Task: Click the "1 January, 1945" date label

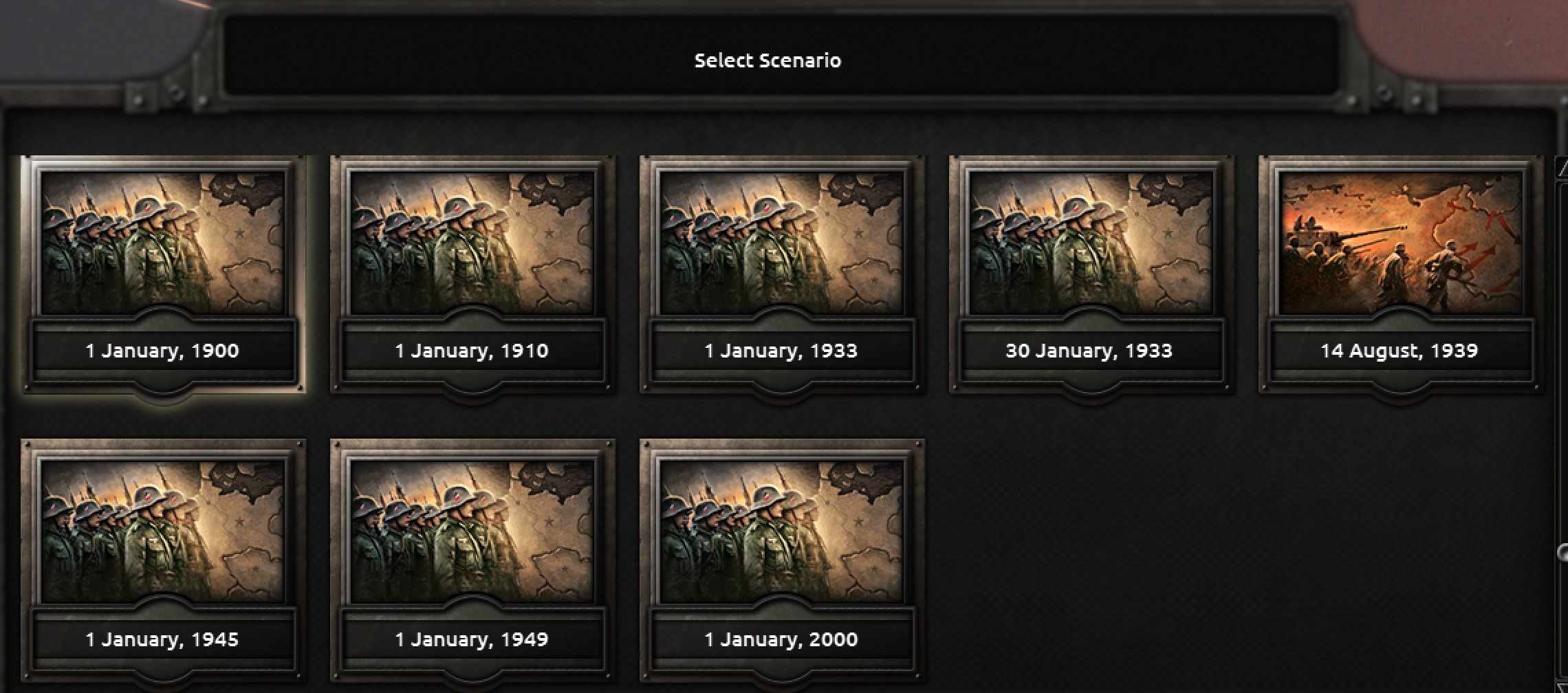Action: (162, 640)
